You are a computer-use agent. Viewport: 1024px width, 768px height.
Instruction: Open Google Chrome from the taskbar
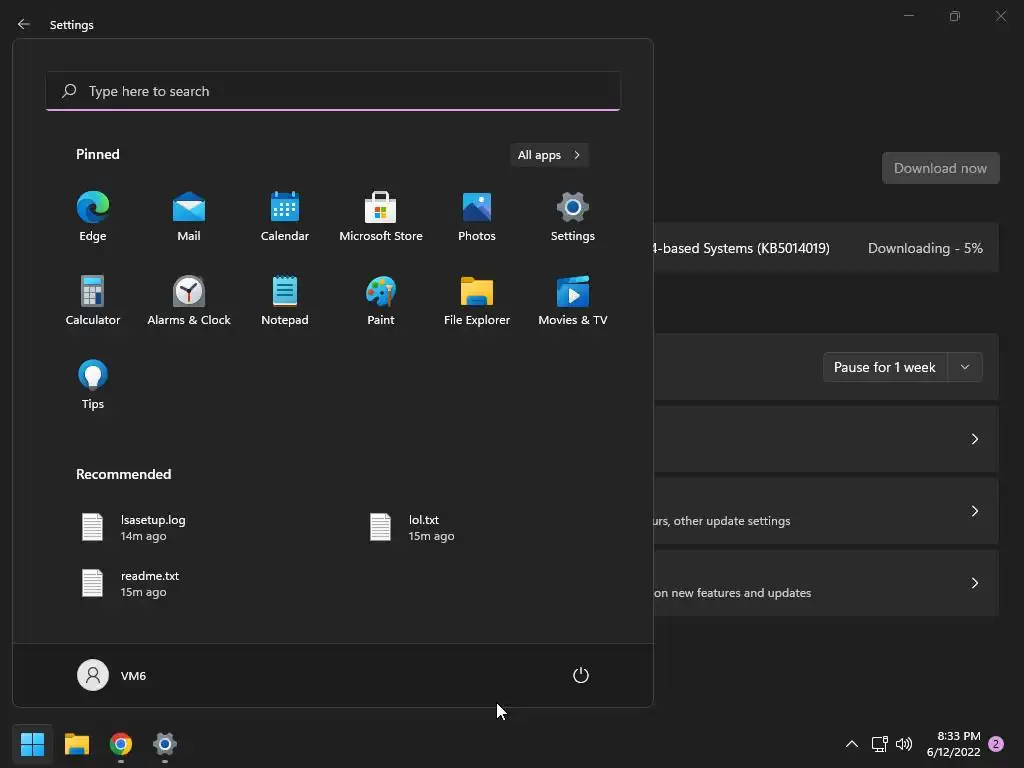pyautogui.click(x=121, y=744)
